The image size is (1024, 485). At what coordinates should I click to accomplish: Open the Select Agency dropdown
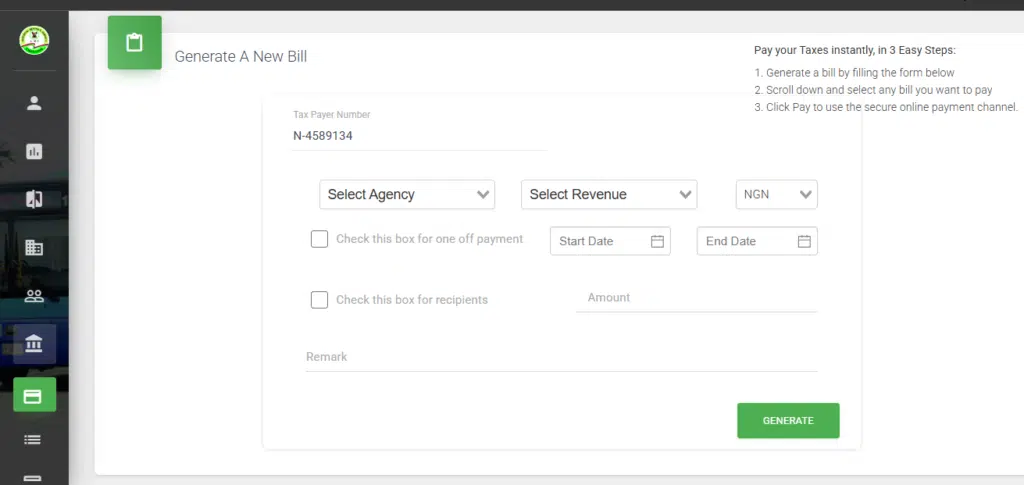point(407,195)
